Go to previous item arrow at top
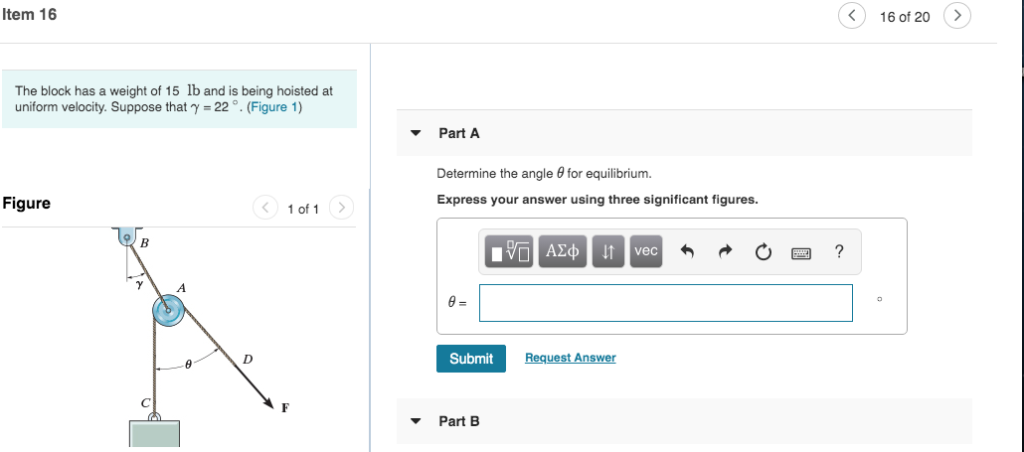This screenshot has height=452, width=1024. (x=852, y=16)
